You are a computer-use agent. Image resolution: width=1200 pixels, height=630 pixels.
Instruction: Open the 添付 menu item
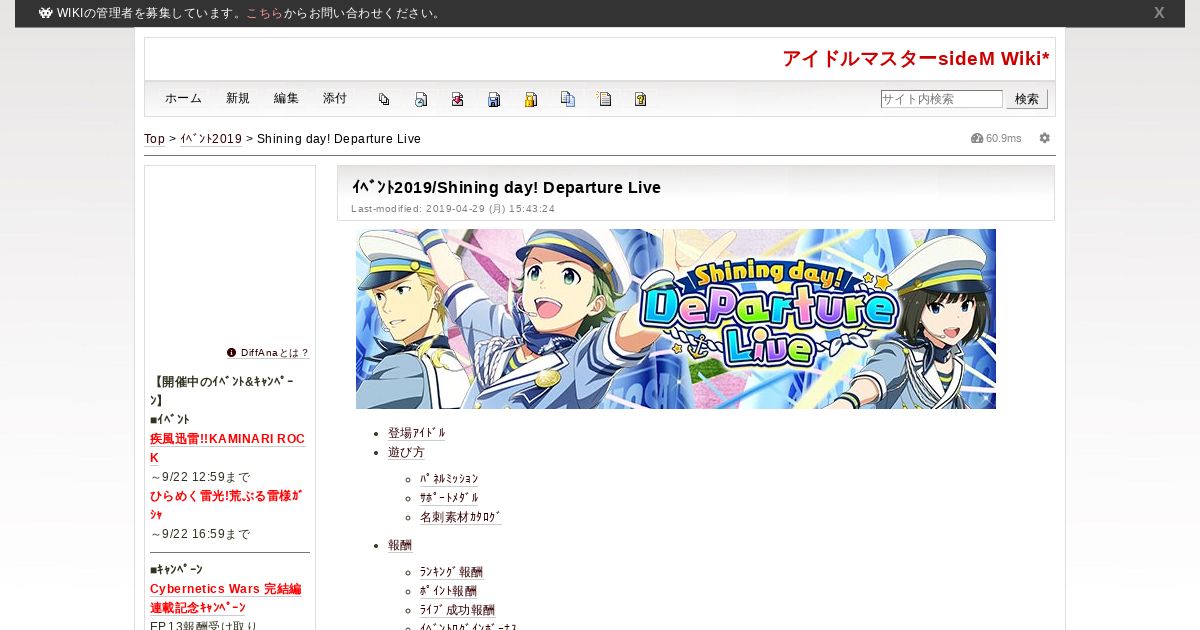[x=335, y=98]
